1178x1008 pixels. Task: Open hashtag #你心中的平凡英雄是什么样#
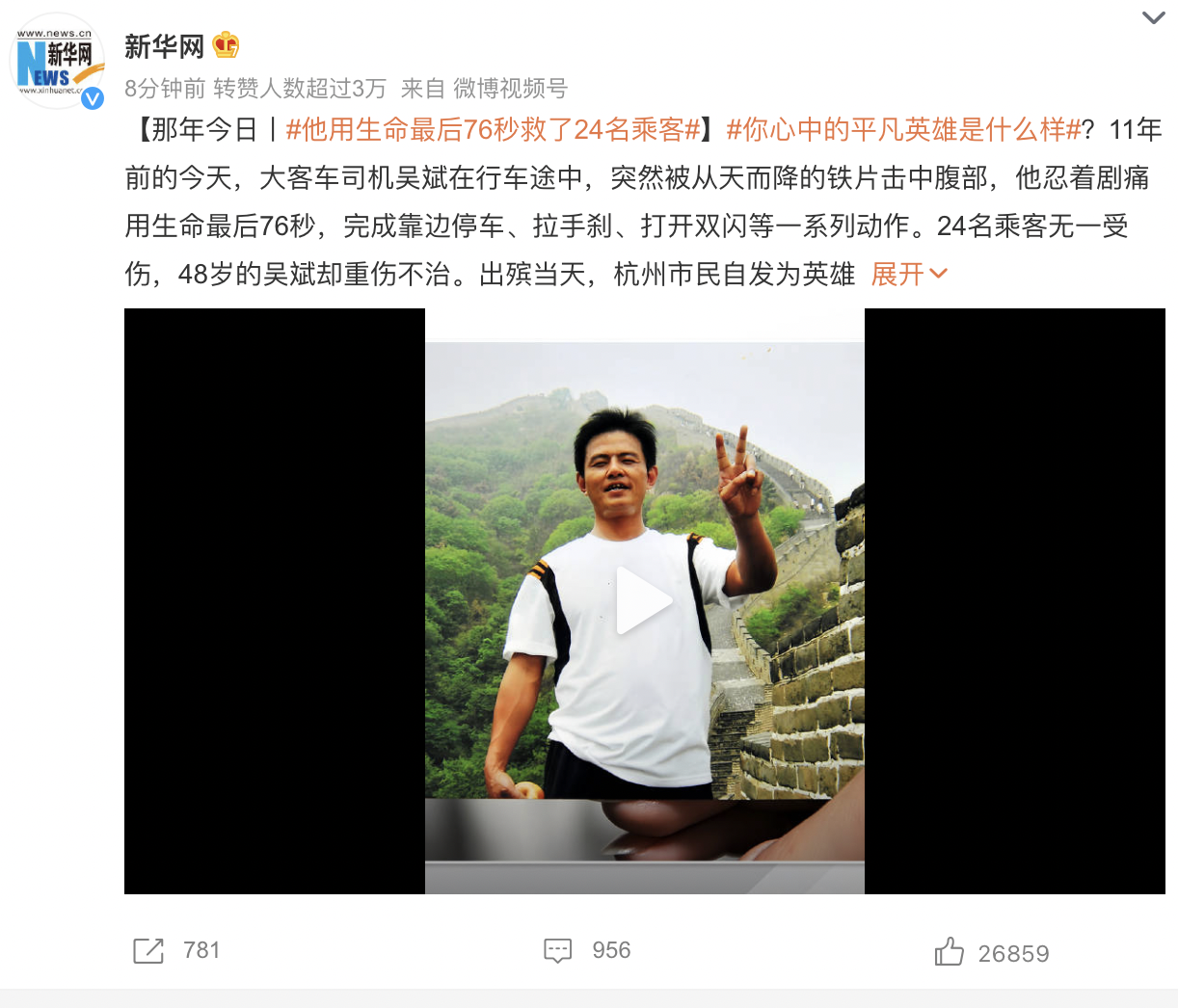[x=903, y=129]
